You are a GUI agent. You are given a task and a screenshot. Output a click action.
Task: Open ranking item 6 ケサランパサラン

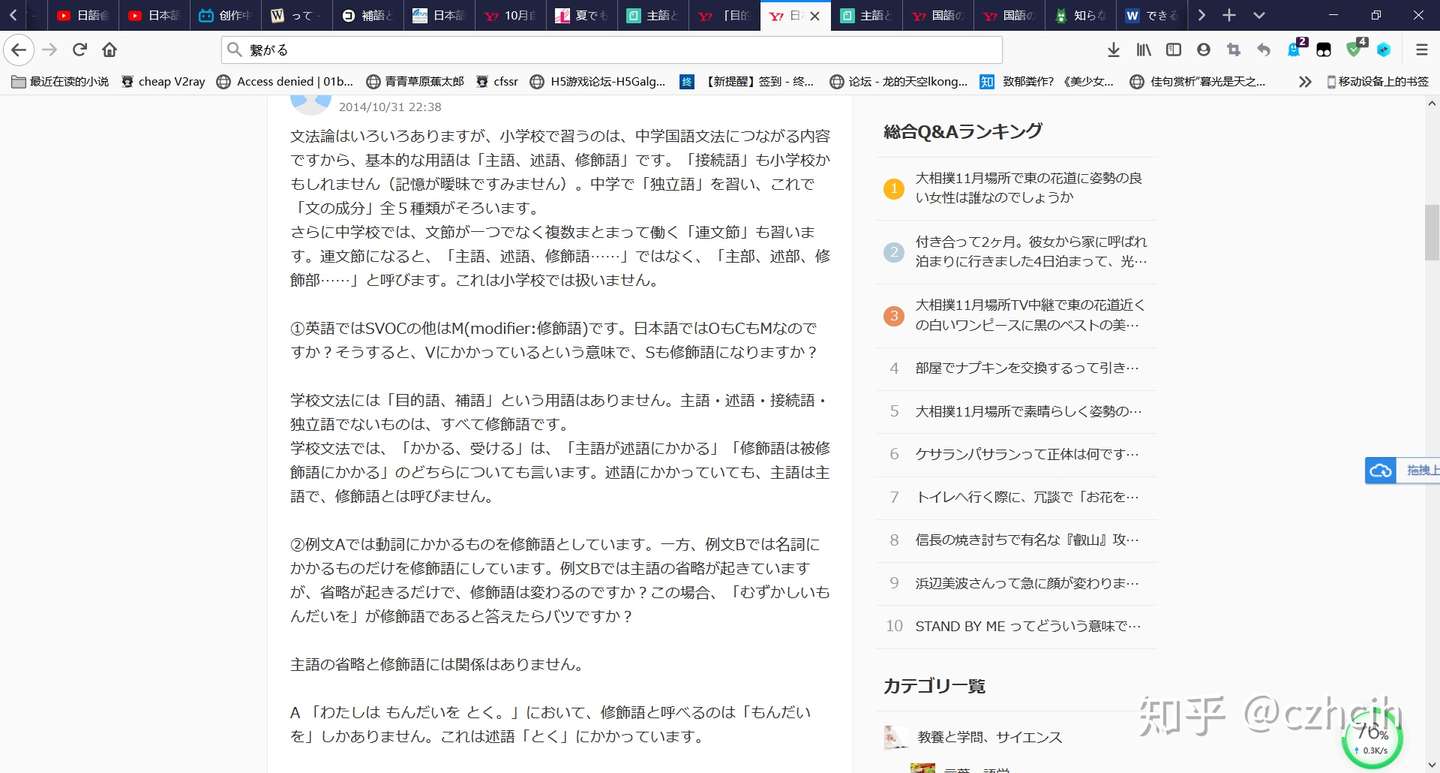tap(1017, 454)
